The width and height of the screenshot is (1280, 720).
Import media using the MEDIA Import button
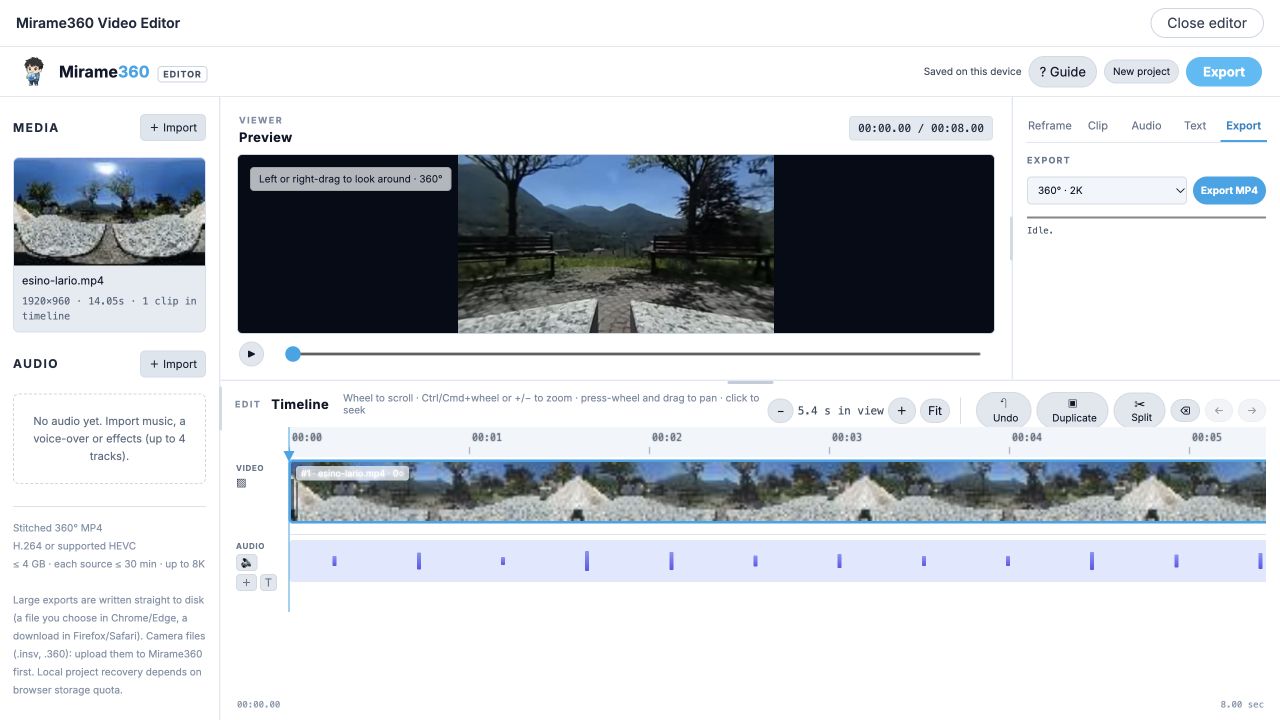pyautogui.click(x=173, y=128)
